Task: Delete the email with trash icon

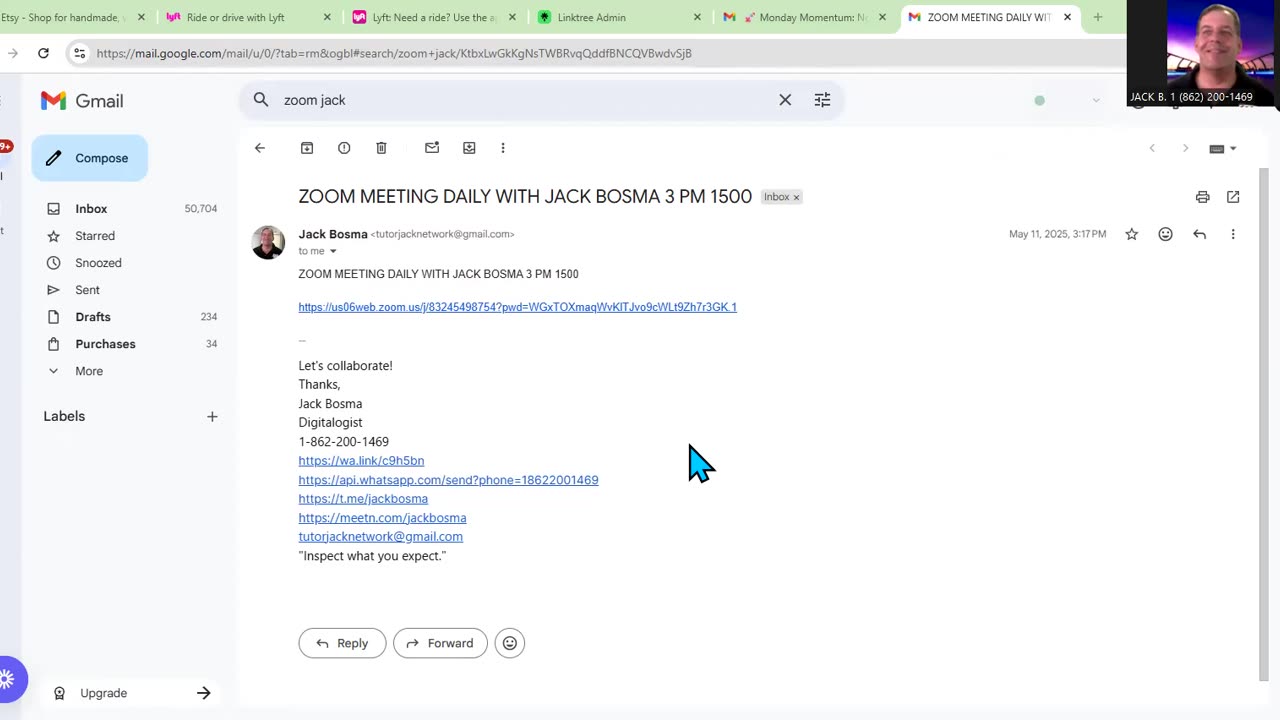Action: 381,148
